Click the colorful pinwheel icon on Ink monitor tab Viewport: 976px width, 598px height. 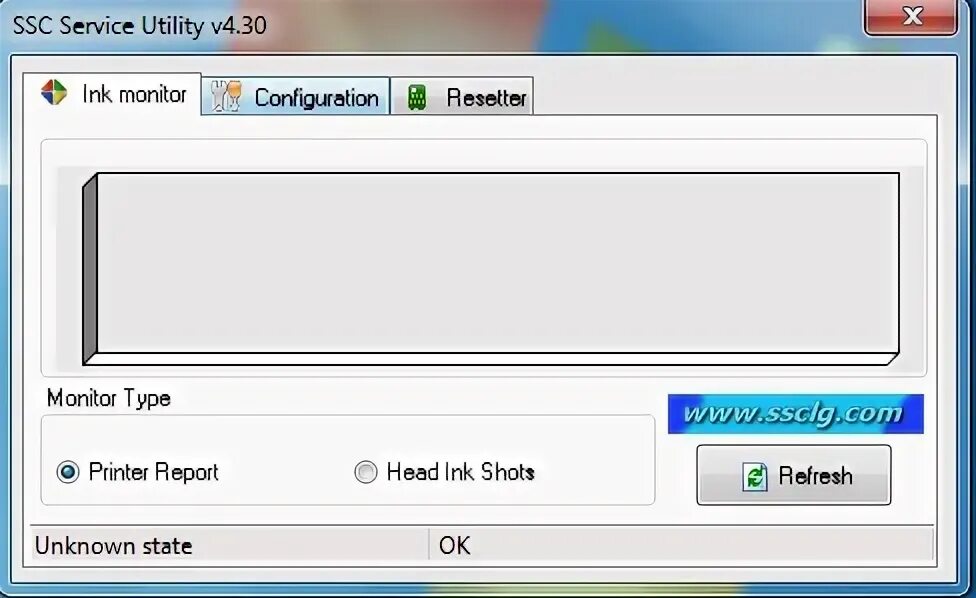point(55,93)
